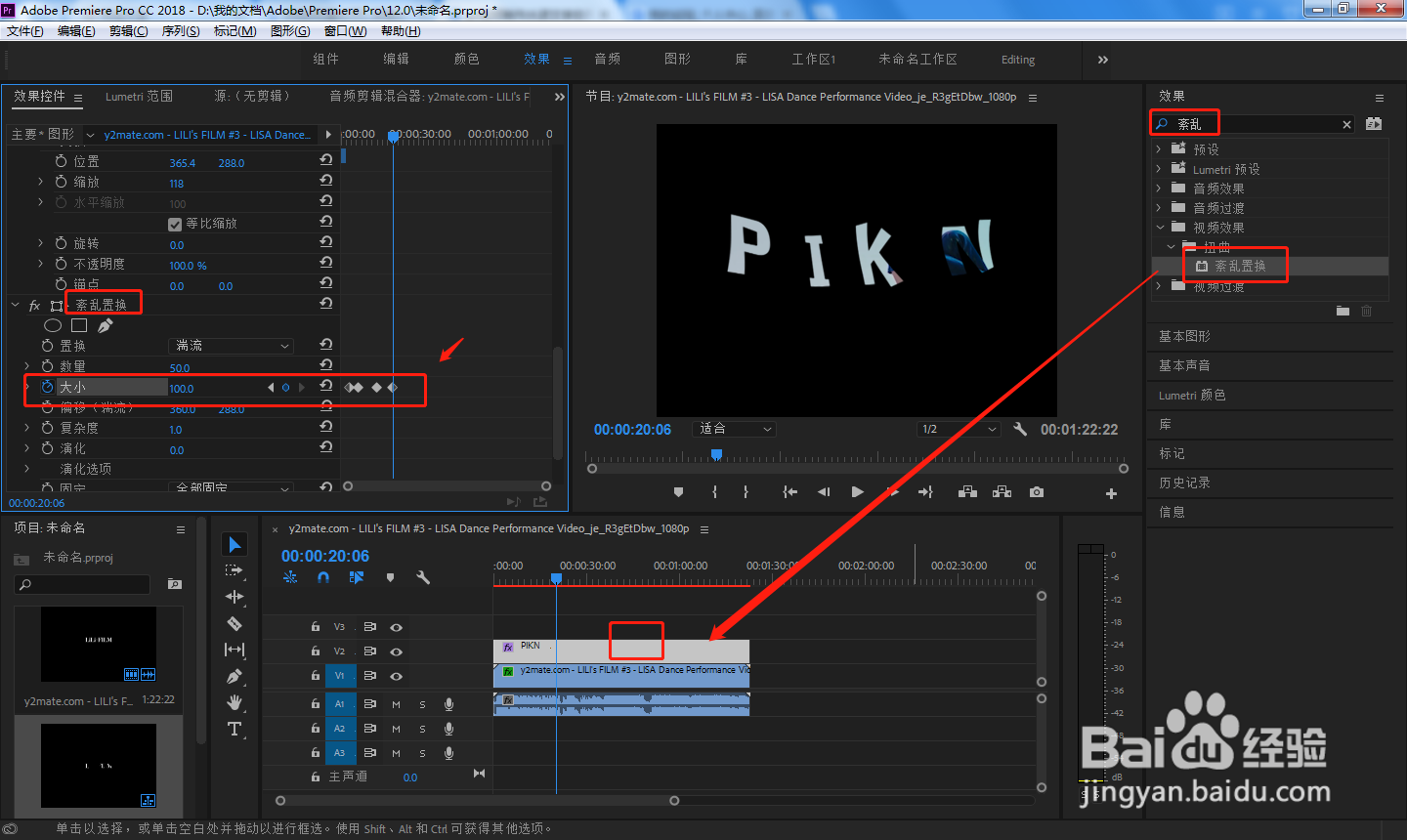The image size is (1407, 840).
Task: Create ellipse mask for 紊乱置换 effect
Action: pyautogui.click(x=53, y=325)
